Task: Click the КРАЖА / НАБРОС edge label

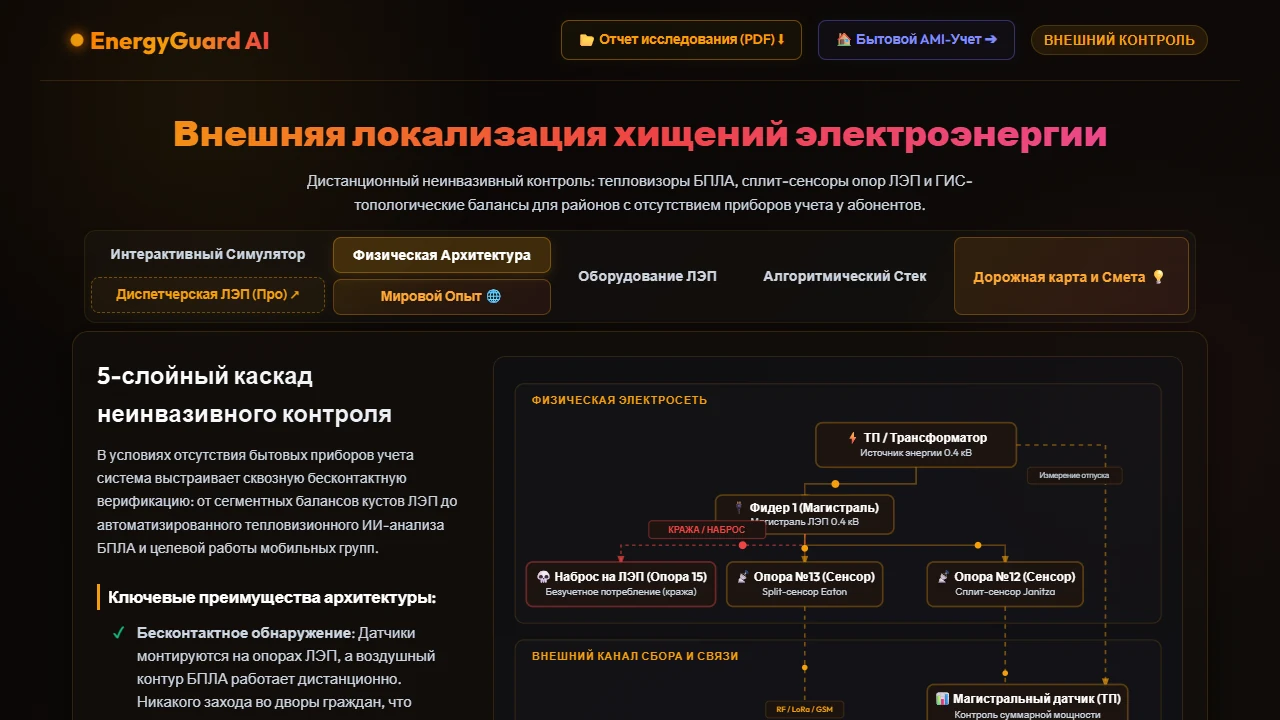Action: [707, 529]
